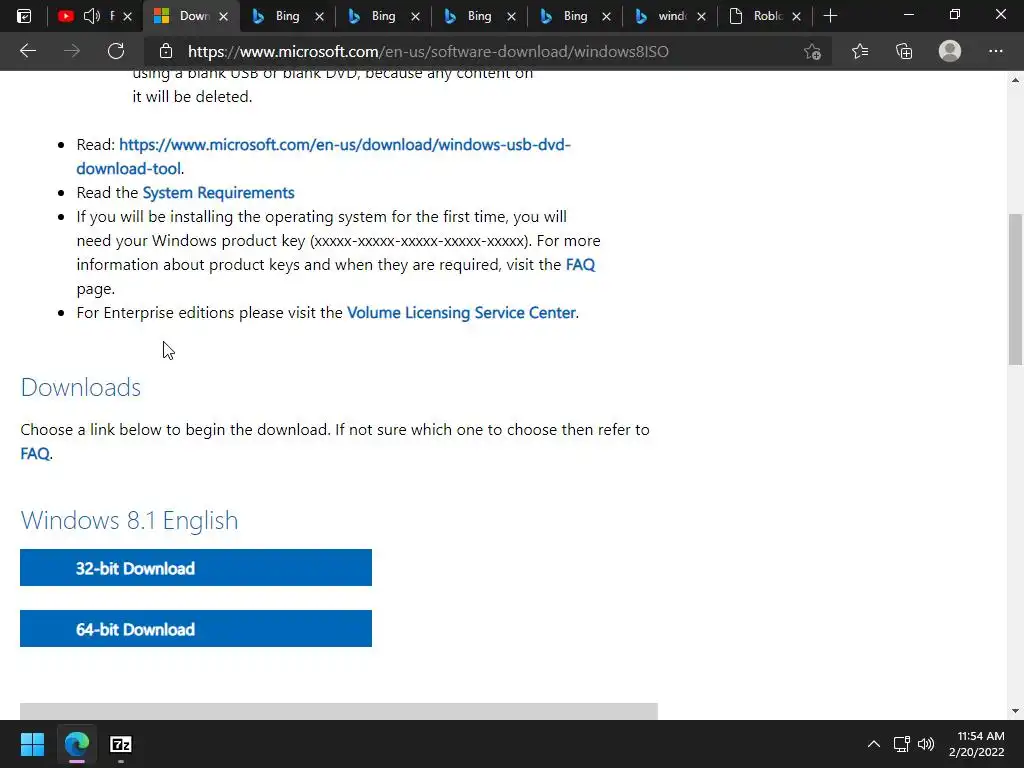The image size is (1024, 768).
Task: Open network status tray icon
Action: pos(901,744)
